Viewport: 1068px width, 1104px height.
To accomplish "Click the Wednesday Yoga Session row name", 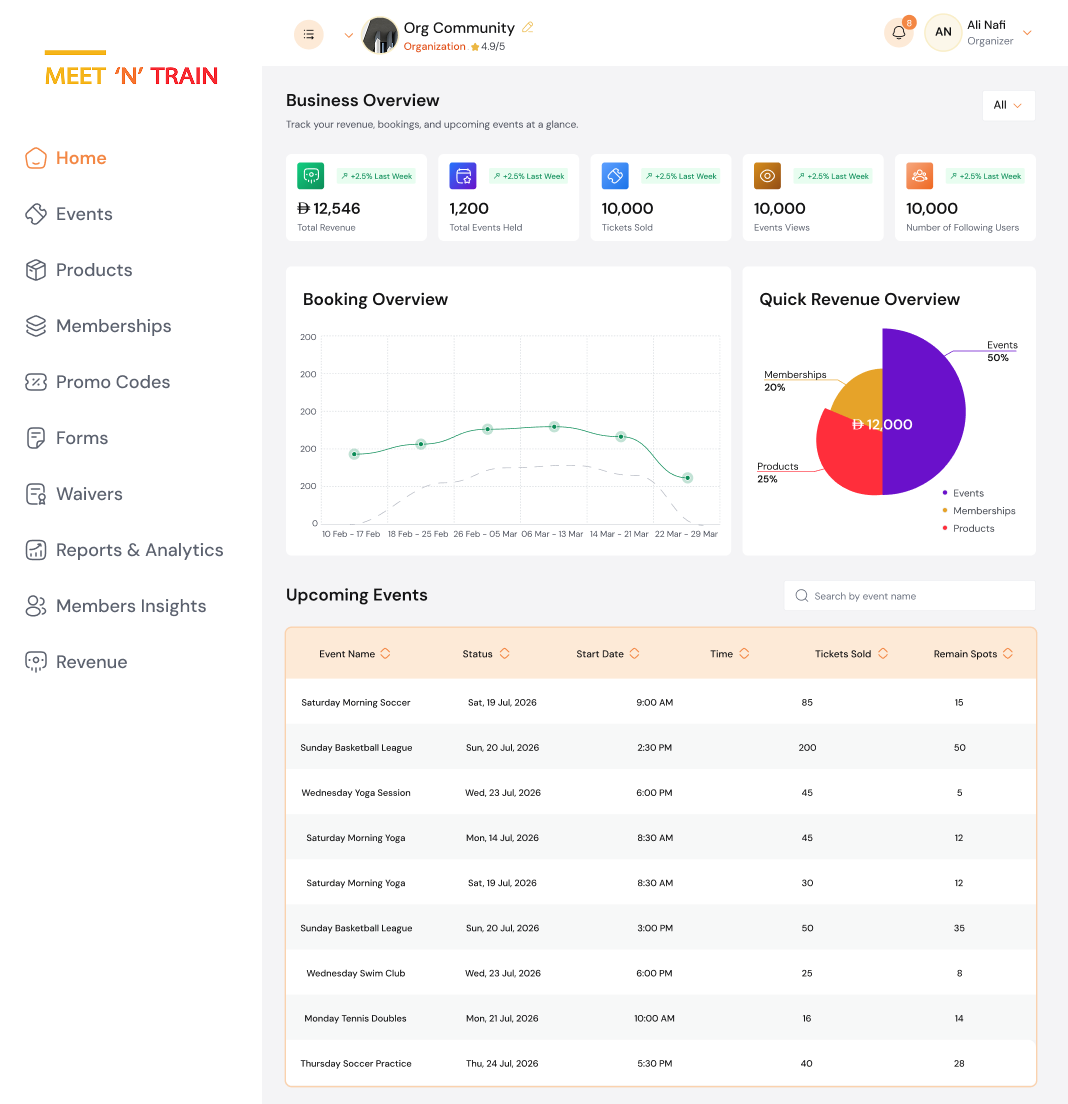I will click(x=356, y=793).
